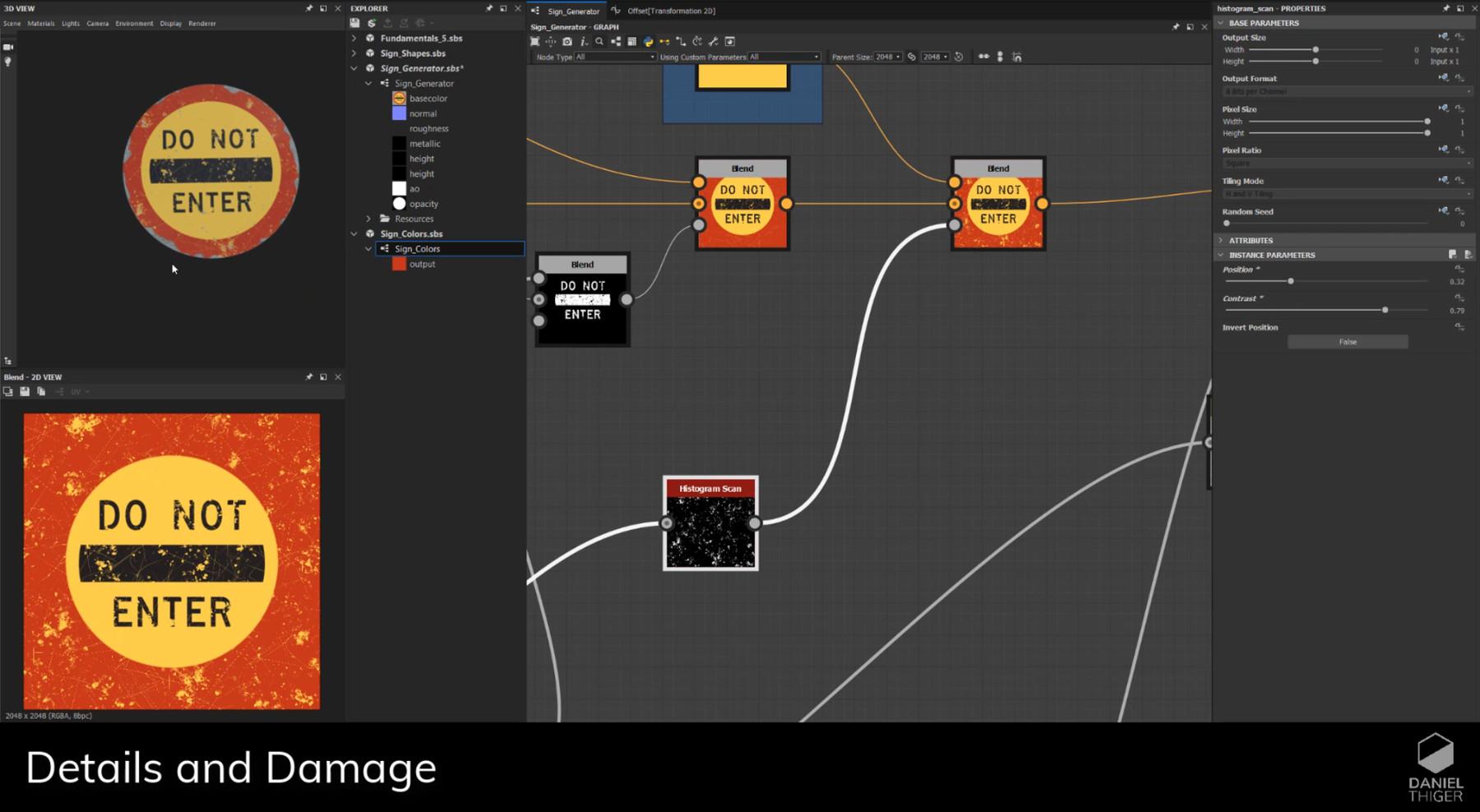This screenshot has height=812, width=1480.
Task: Open the search icon in the graph toolbar
Action: point(599,41)
